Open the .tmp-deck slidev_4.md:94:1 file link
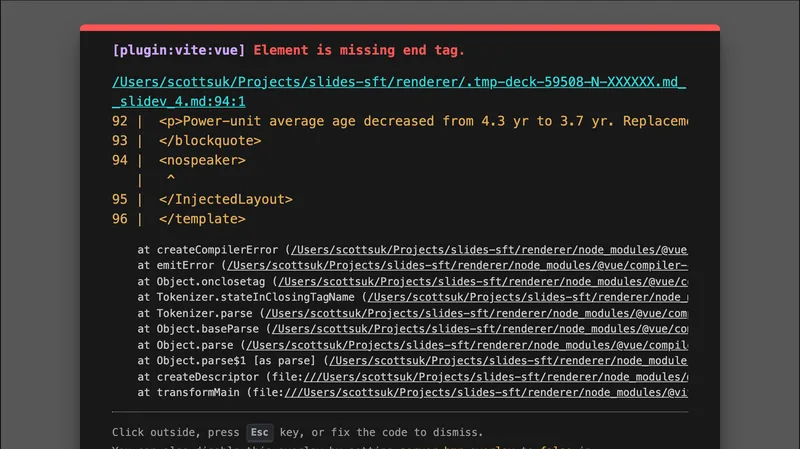This screenshot has height=449, width=800. [400, 83]
